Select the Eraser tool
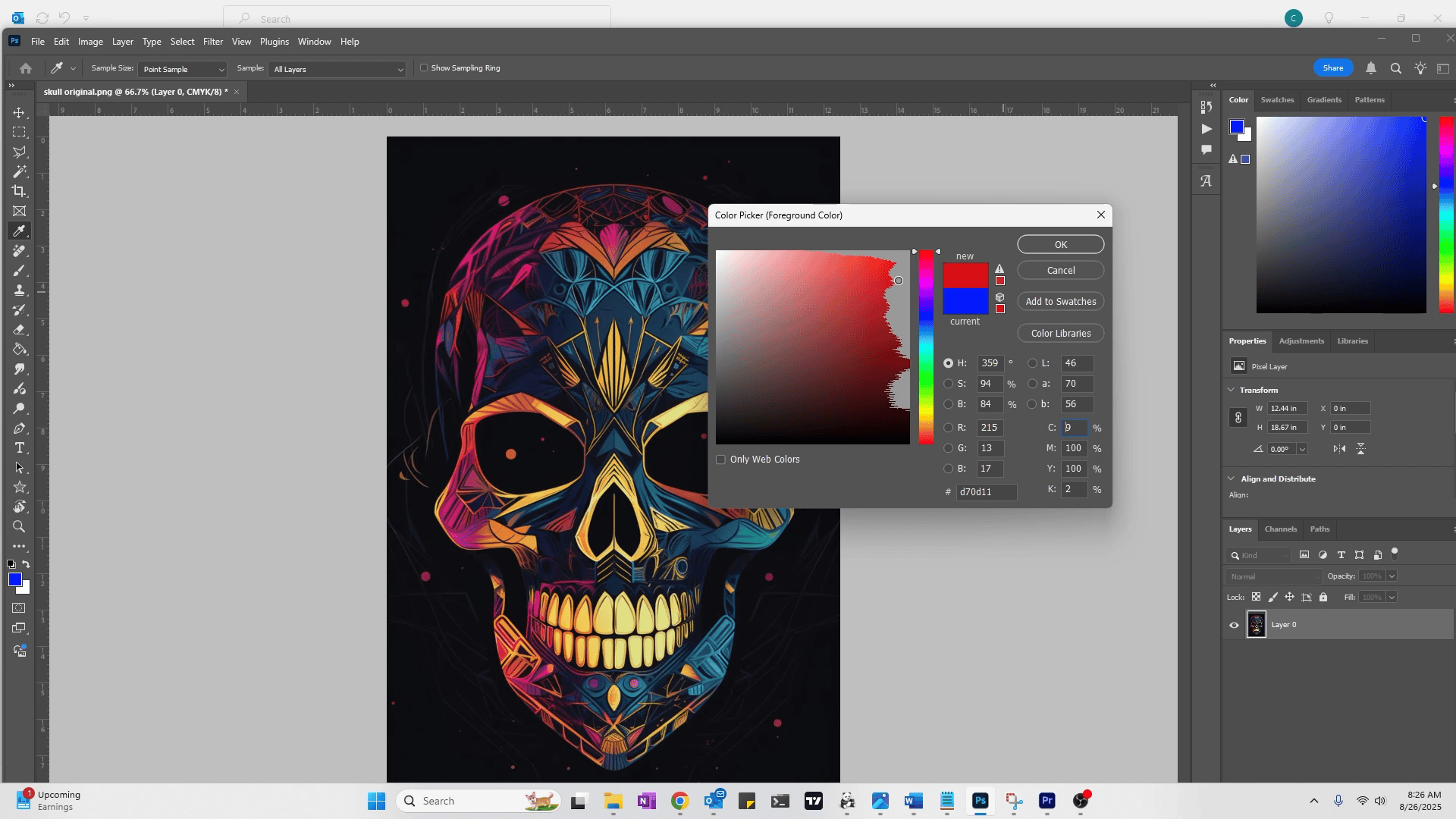This screenshot has height=819, width=1456. coord(19,330)
